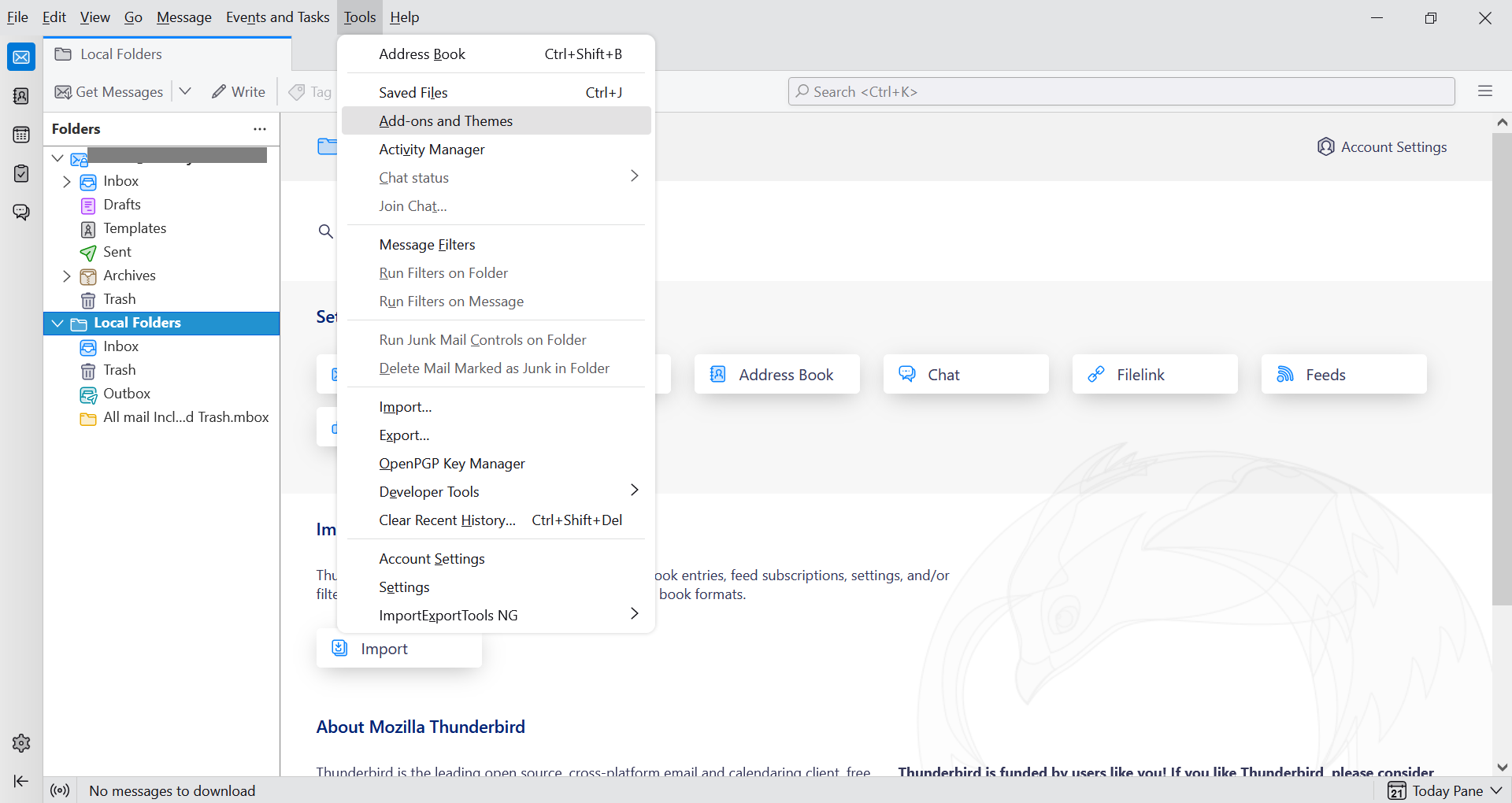Choose Message Filters in Tools menu

click(x=496, y=245)
